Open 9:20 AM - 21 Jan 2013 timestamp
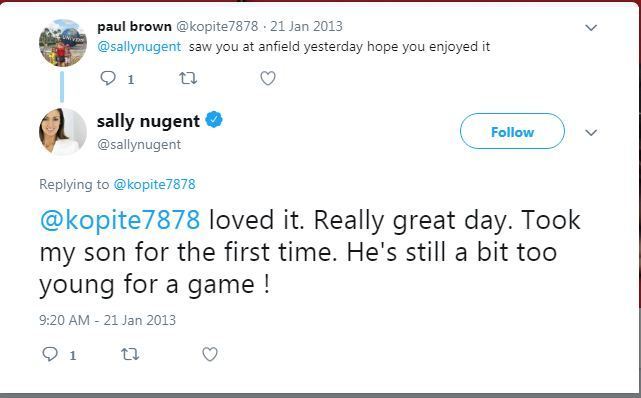Image resolution: width=641 pixels, height=398 pixels. point(108,320)
